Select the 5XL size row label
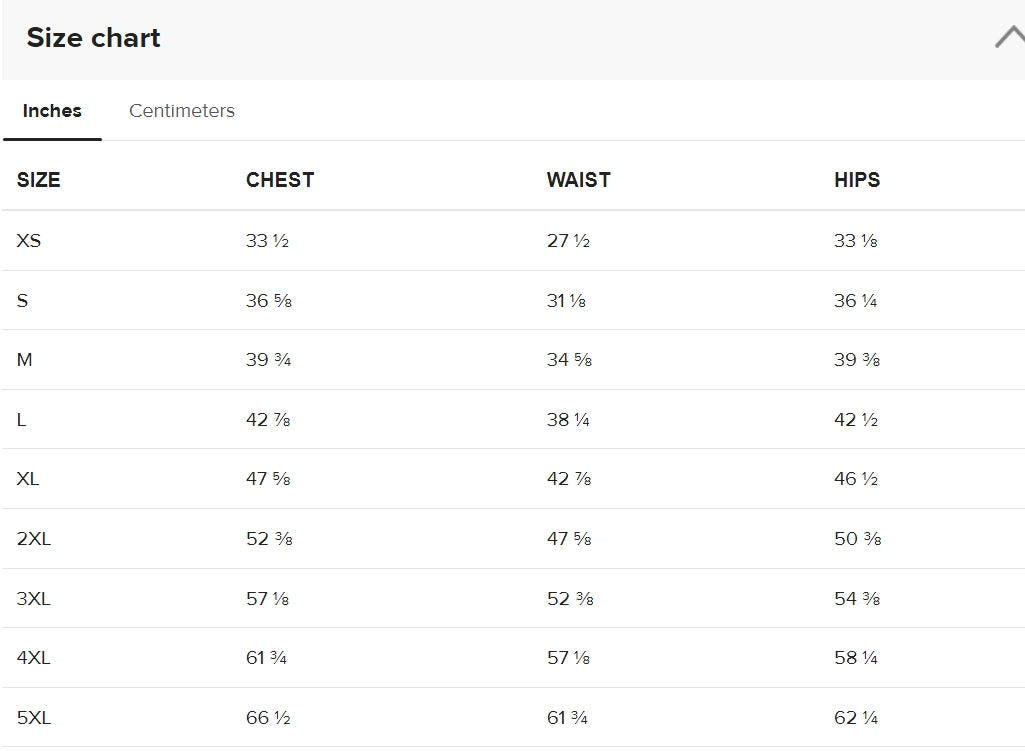Screen dimensions: 1025x751 [34, 718]
